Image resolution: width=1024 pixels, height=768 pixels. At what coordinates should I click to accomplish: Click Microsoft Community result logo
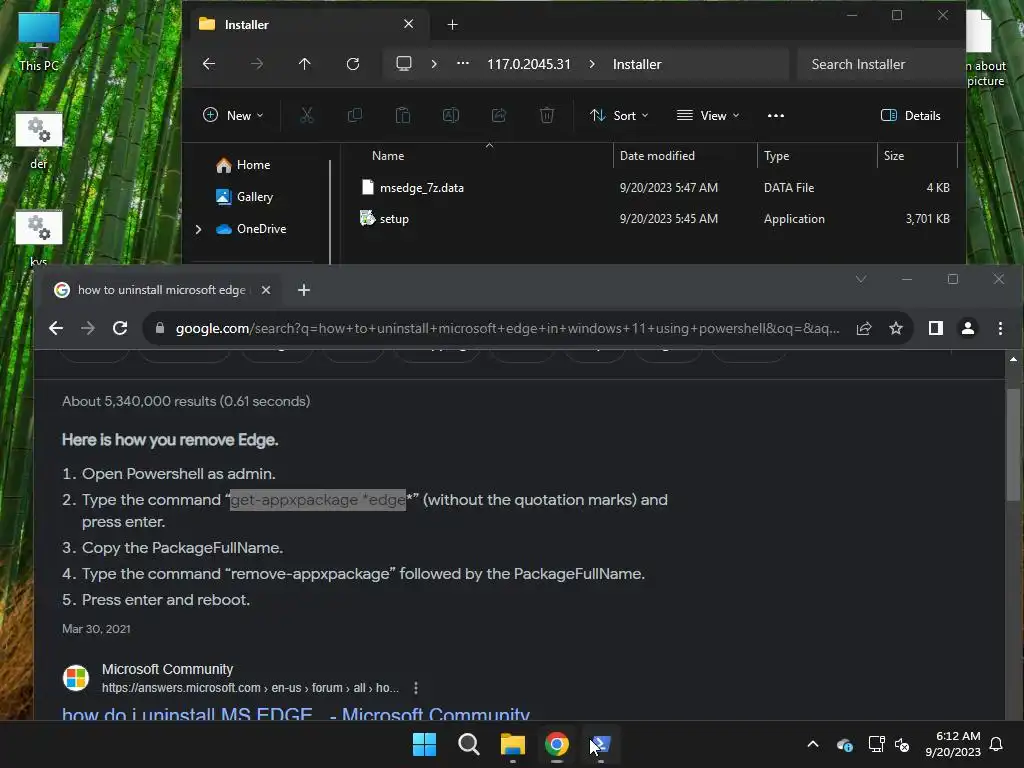click(76, 678)
